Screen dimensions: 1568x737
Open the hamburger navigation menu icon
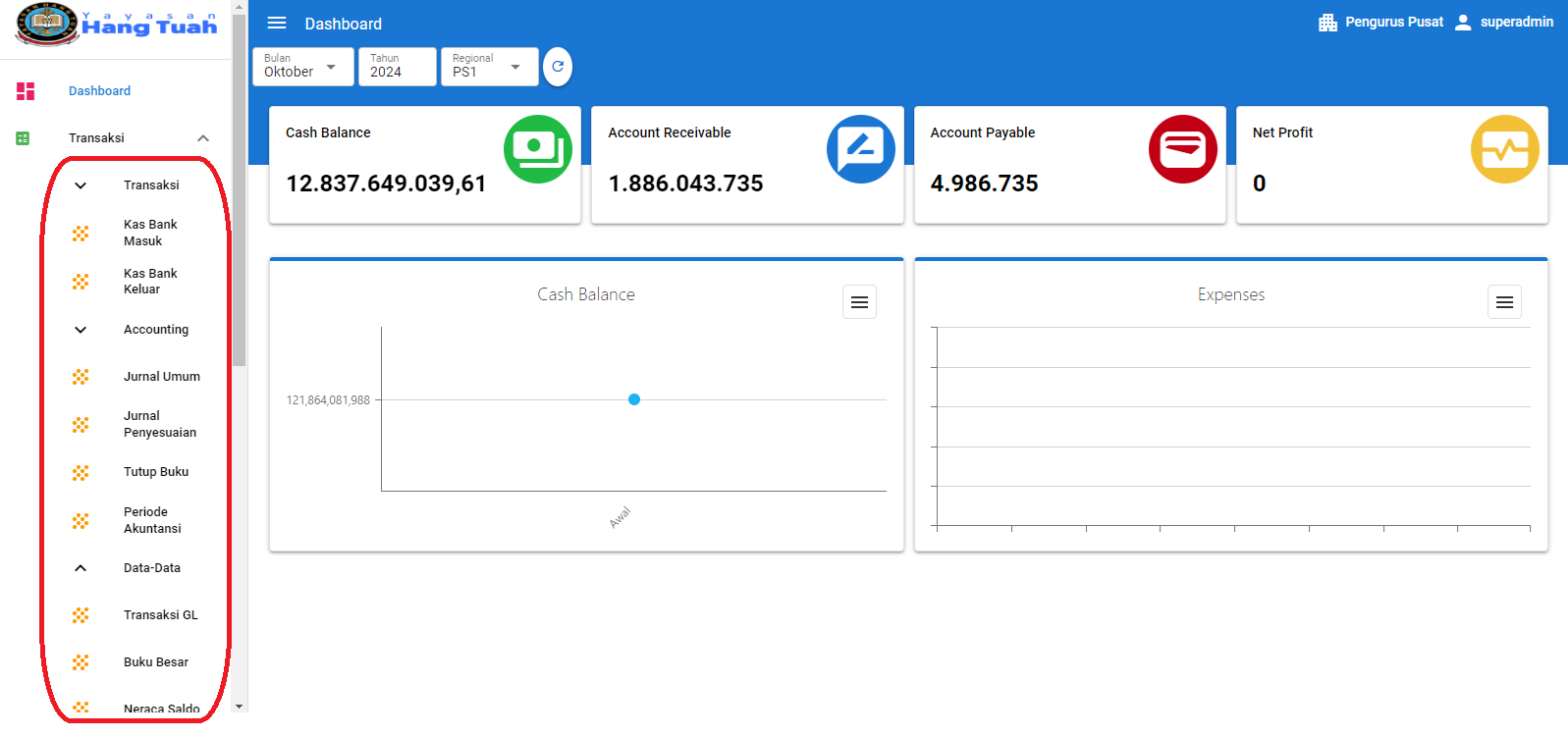tap(277, 23)
